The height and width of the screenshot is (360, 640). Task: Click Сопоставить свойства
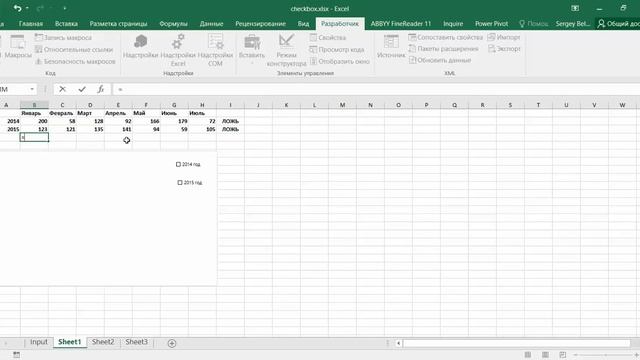[445, 37]
